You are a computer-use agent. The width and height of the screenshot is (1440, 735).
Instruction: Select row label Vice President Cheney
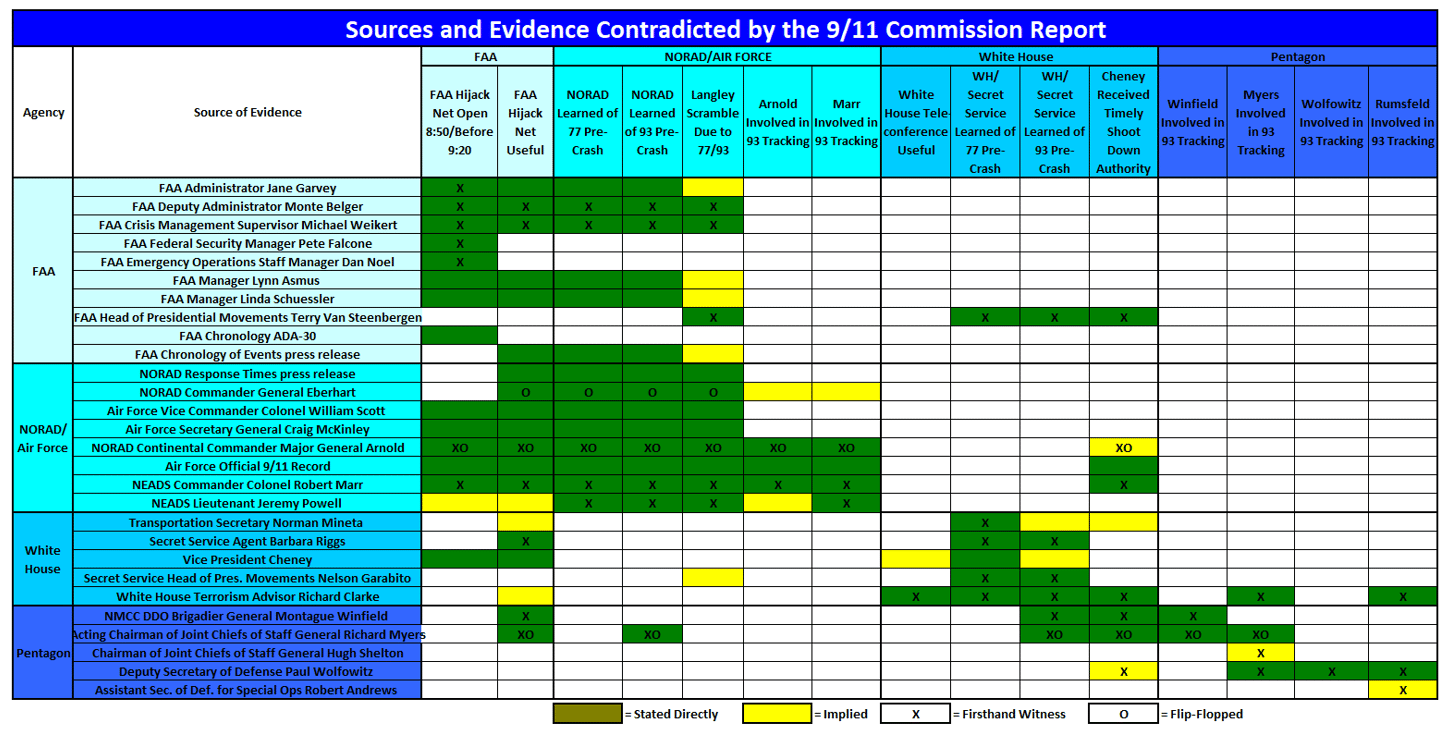[x=247, y=559]
